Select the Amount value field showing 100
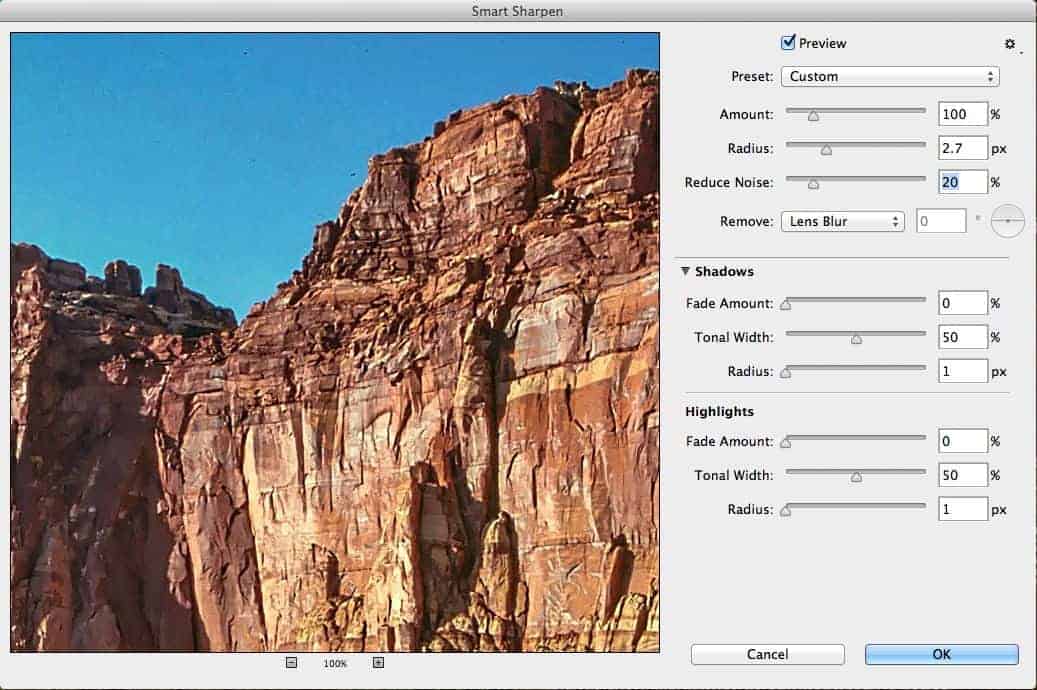Screen dimensions: 1037x690 click(x=962, y=114)
